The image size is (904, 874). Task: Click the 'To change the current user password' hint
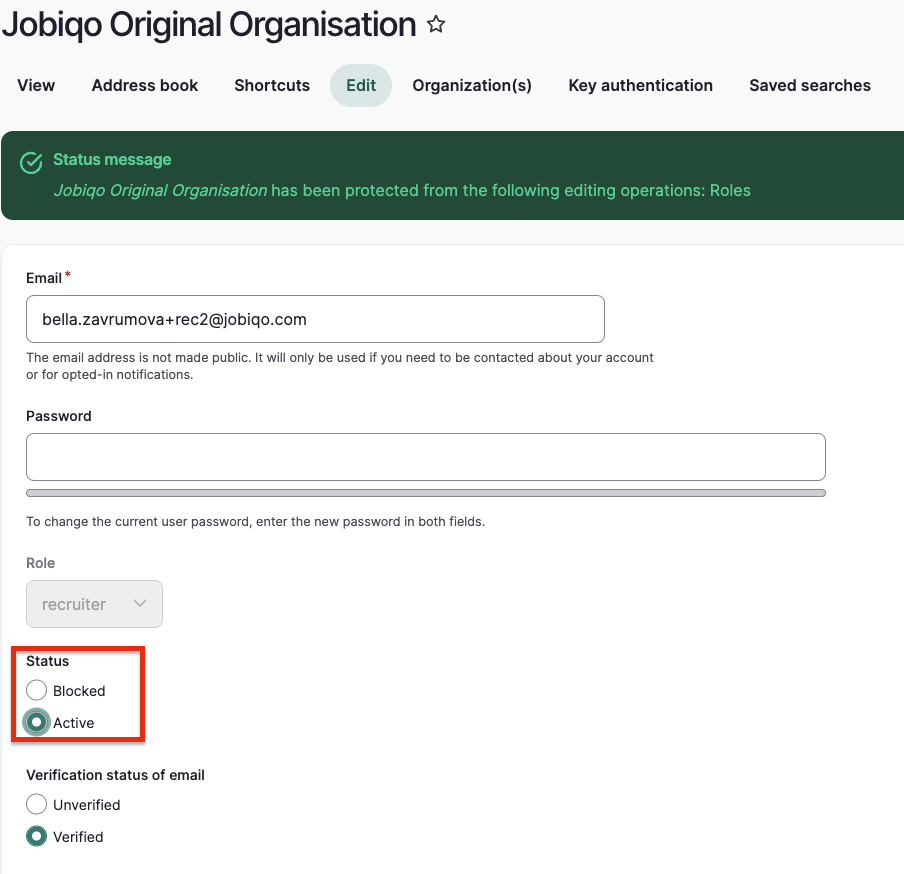pos(255,522)
